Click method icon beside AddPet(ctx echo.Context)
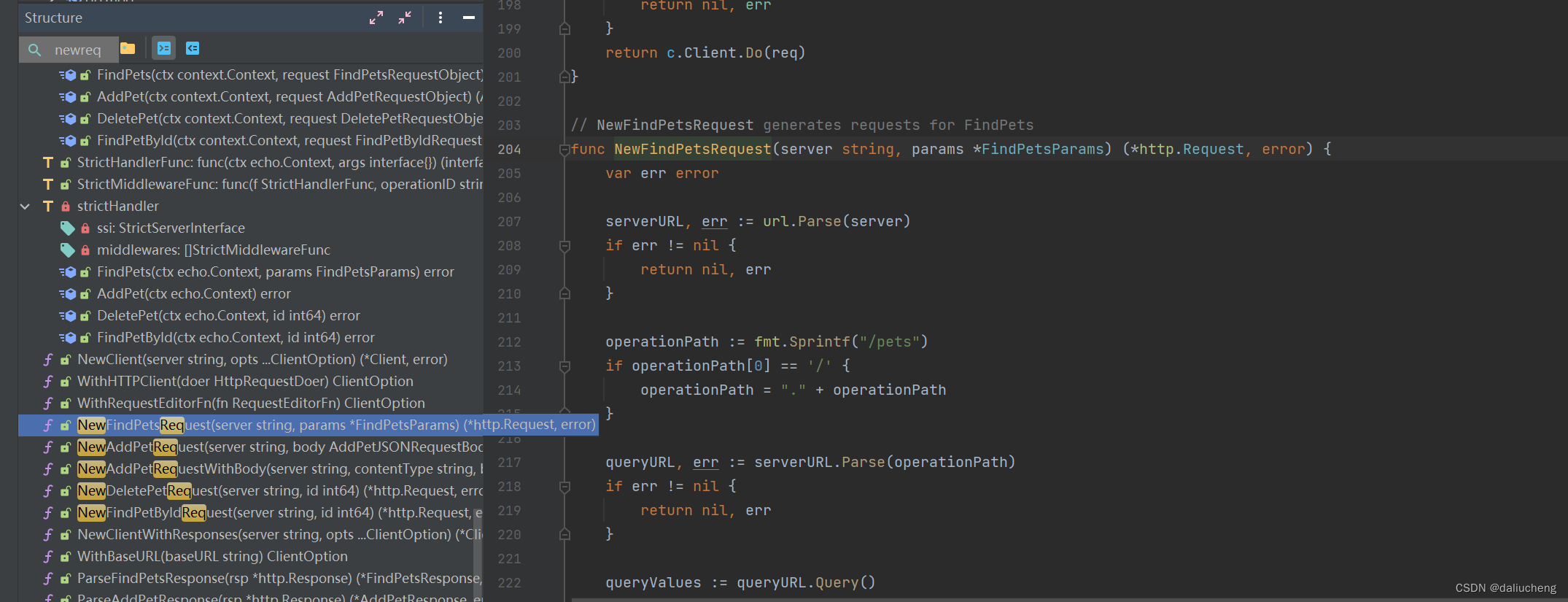 tap(68, 294)
